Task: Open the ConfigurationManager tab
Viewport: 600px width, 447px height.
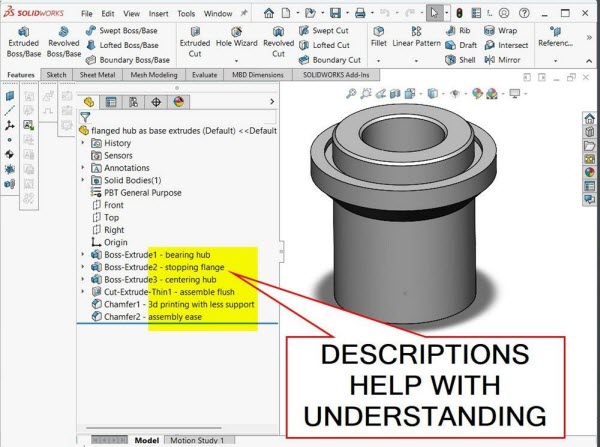Action: 134,102
